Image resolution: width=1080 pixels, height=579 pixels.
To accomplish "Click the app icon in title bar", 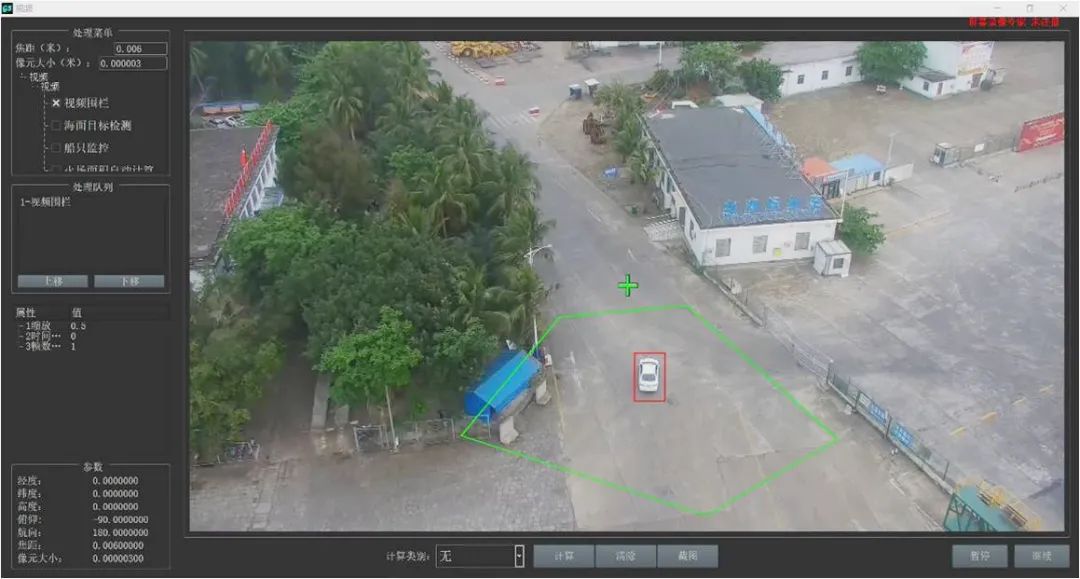I will click(7, 8).
